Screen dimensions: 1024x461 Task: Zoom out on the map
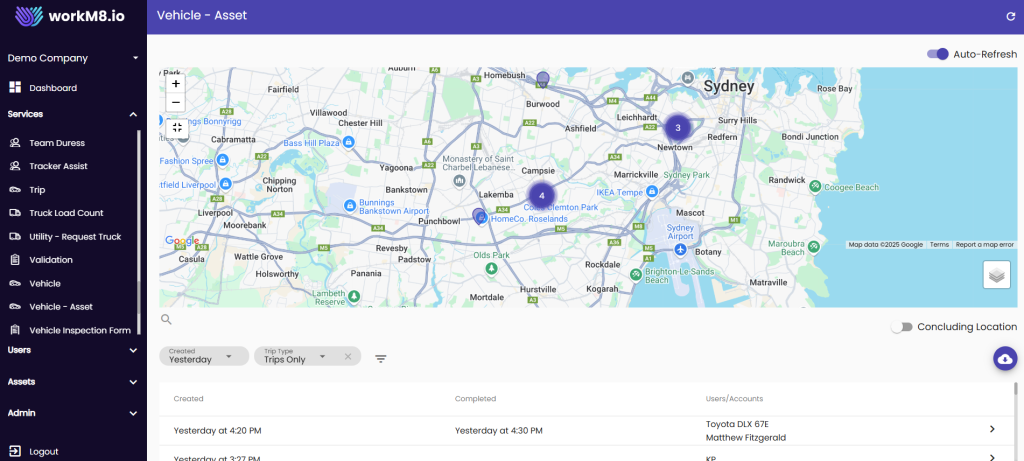pyautogui.click(x=176, y=103)
